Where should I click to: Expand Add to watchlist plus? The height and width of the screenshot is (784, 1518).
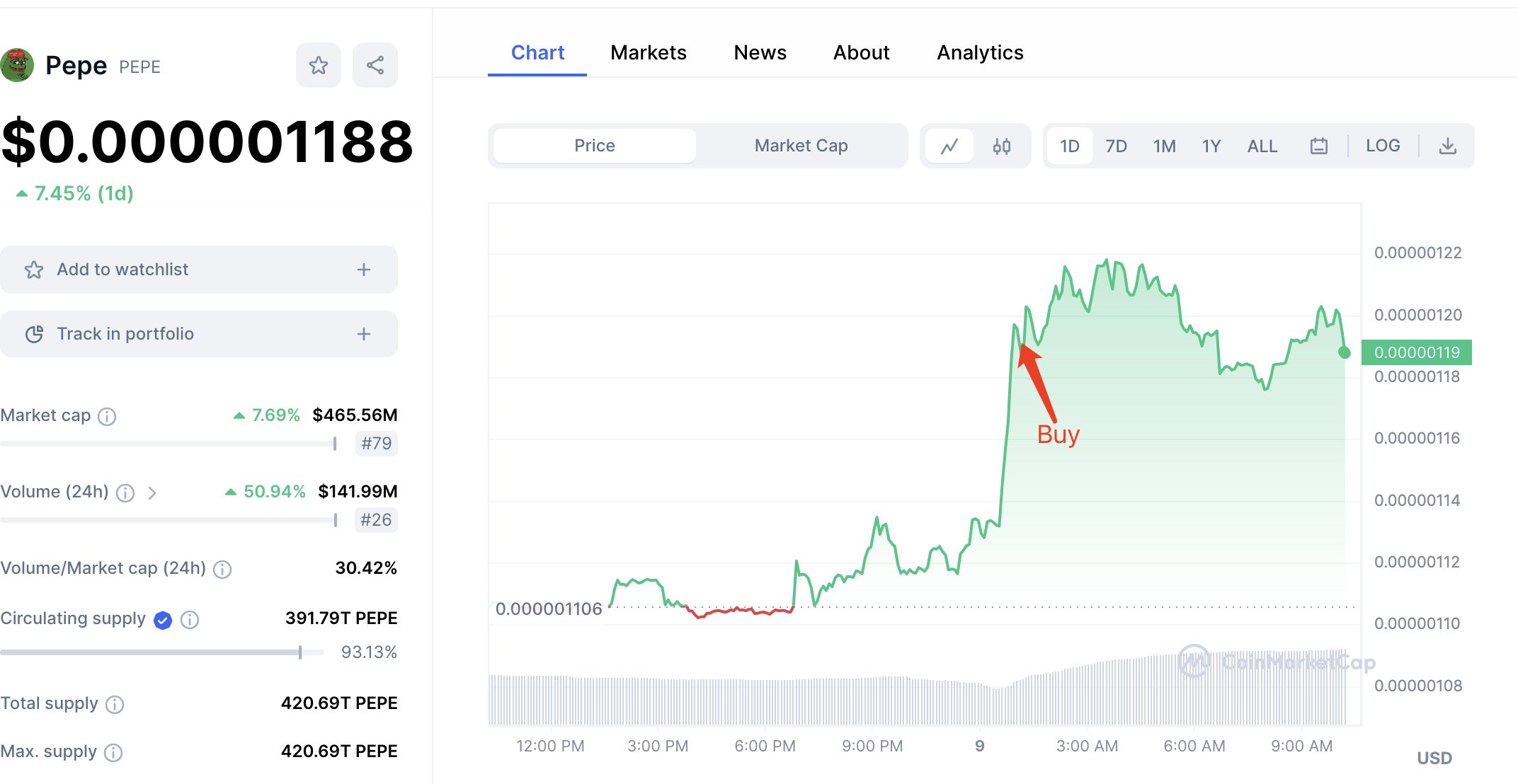[364, 270]
